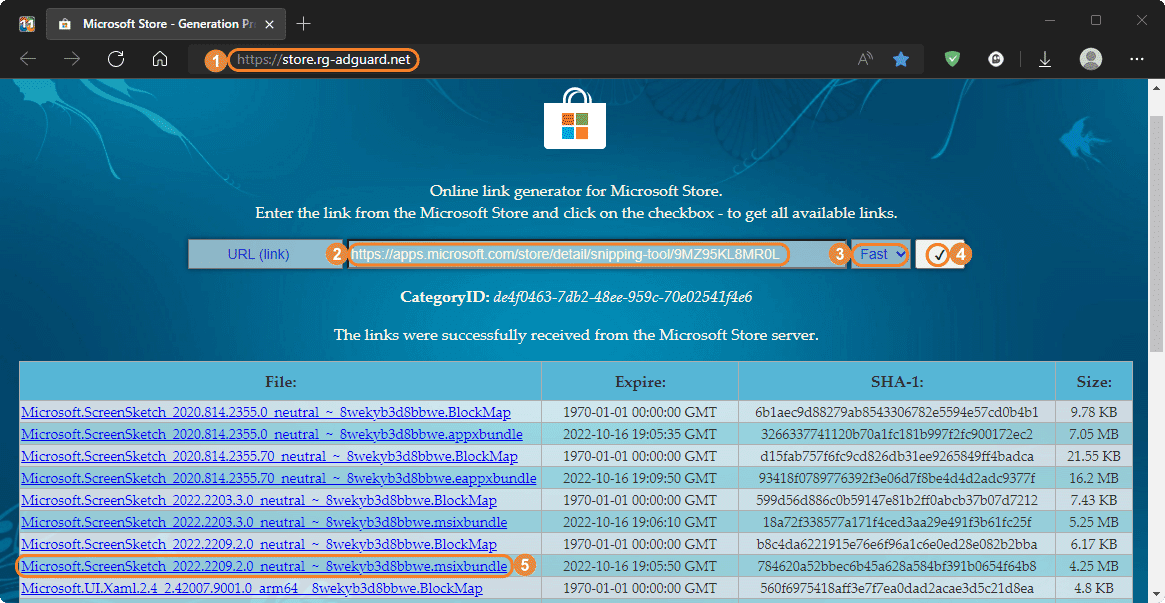Refresh the current page
This screenshot has width=1165, height=603.
coord(116,59)
